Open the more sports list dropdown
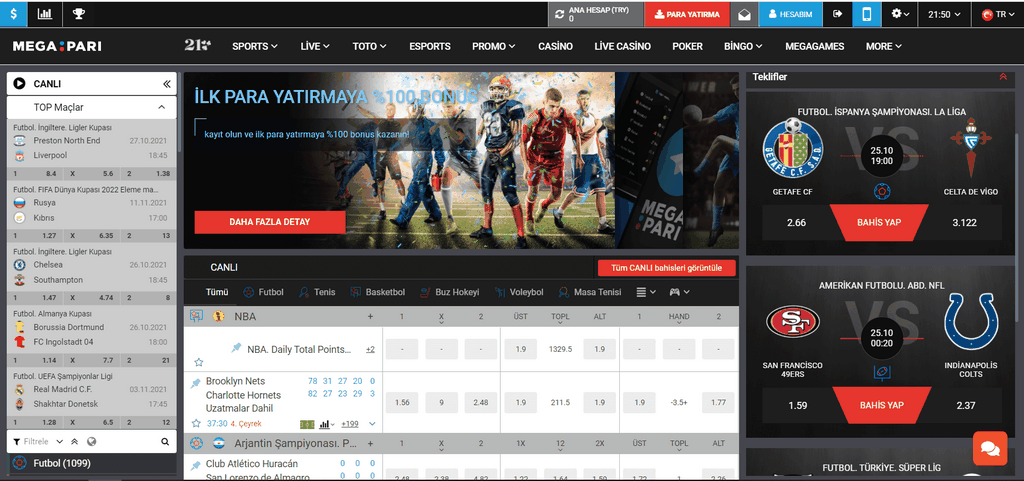This screenshot has width=1024, height=481. tap(646, 292)
